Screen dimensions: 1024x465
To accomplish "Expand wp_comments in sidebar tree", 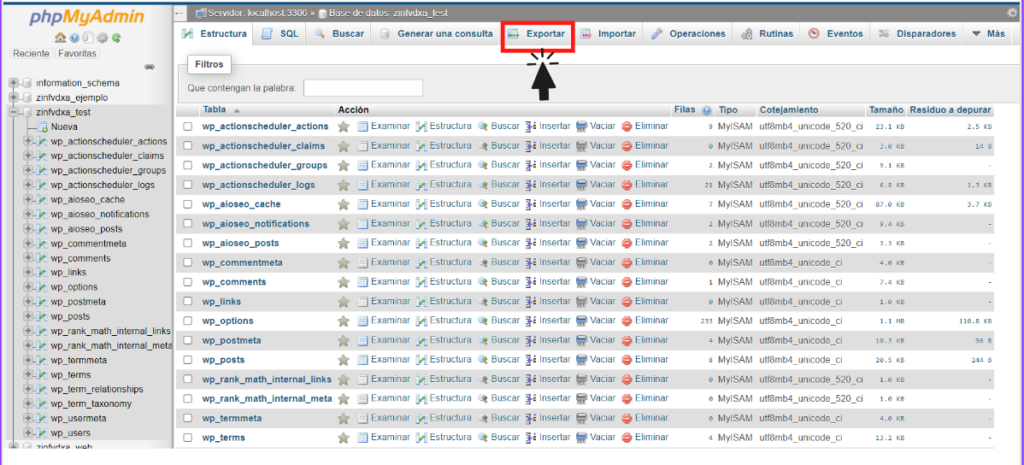I will pos(28,258).
